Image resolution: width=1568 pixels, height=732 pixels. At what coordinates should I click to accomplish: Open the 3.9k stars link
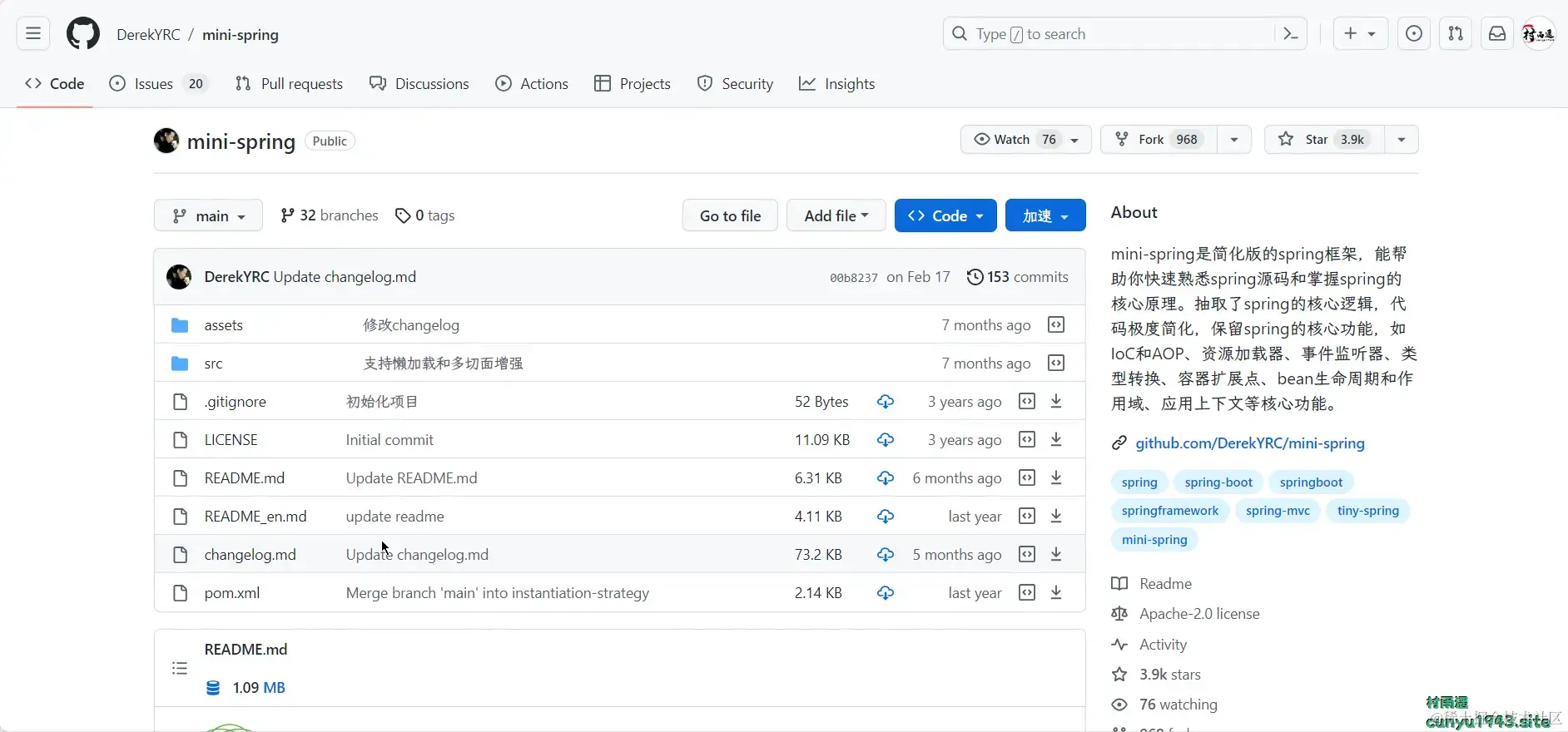pos(1169,675)
